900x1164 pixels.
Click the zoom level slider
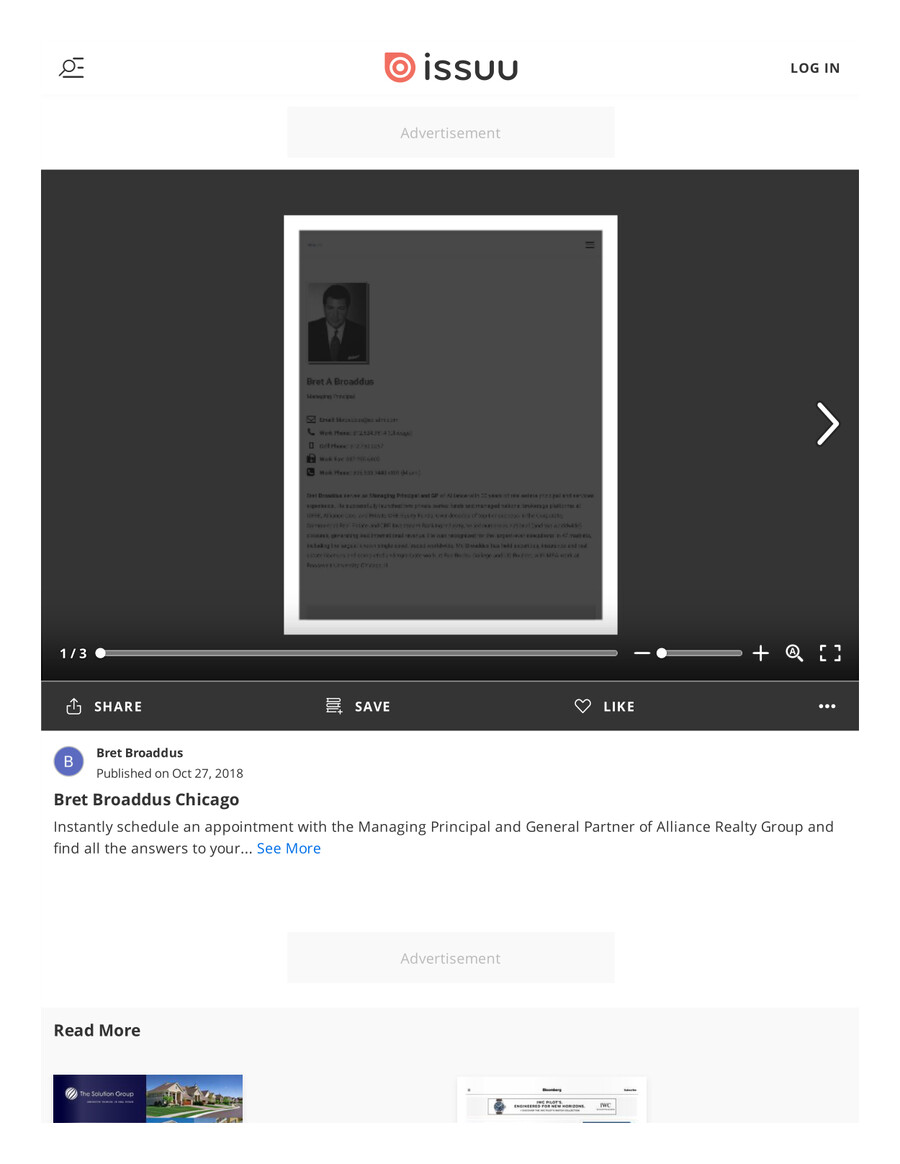tap(698, 653)
